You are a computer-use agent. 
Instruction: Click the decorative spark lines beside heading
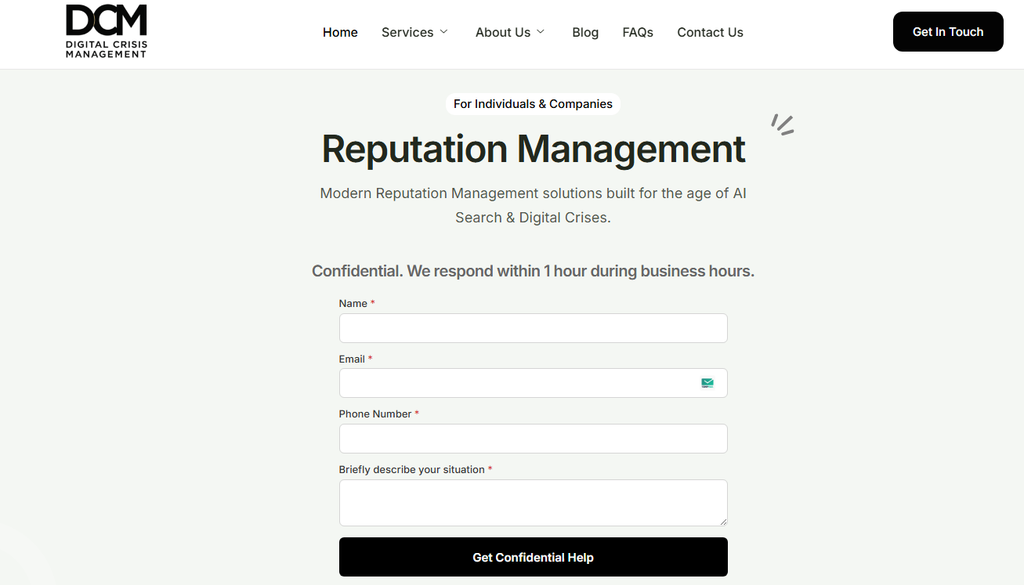pos(782,124)
